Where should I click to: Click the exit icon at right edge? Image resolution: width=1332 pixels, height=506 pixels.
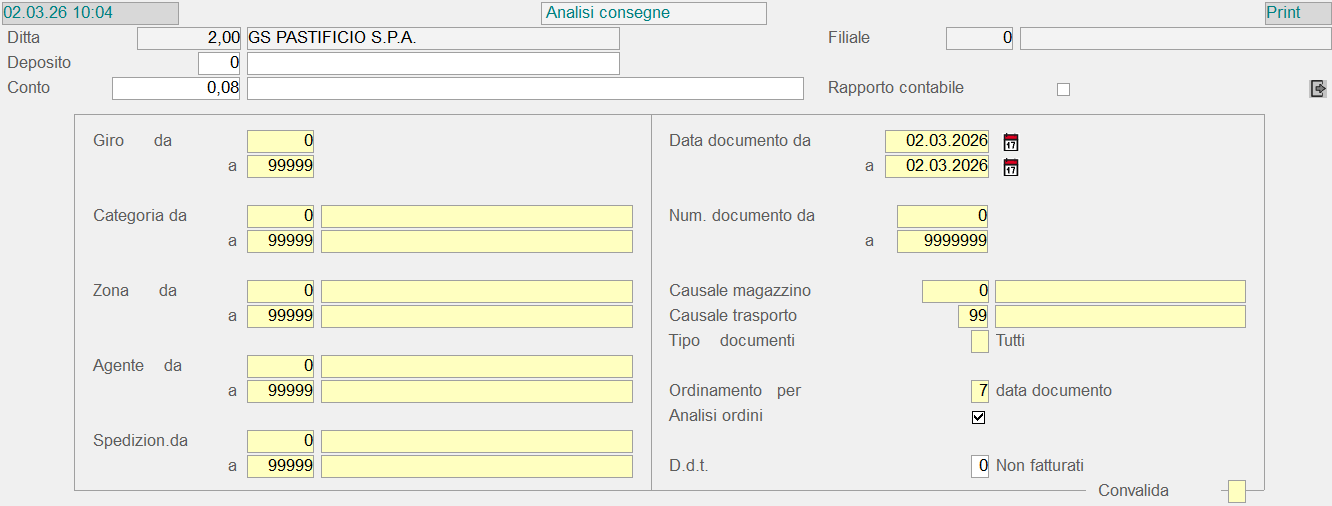pos(1318,89)
